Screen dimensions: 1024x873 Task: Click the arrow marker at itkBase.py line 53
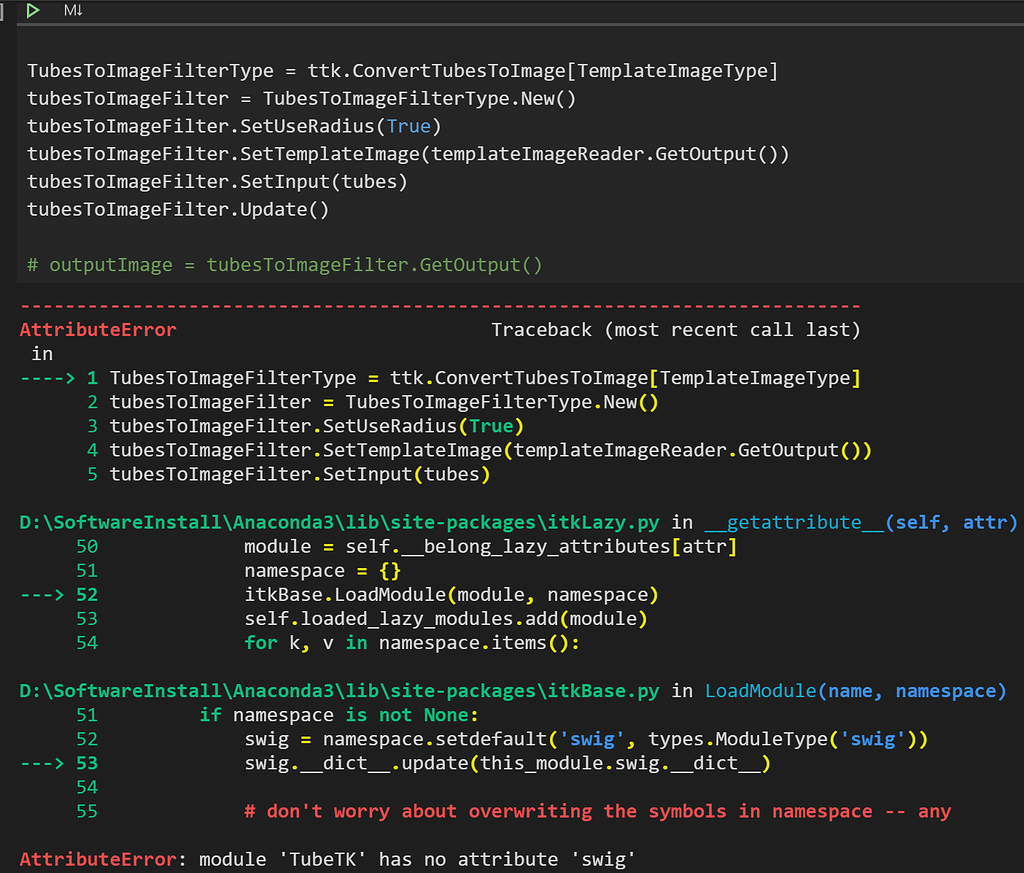(40, 763)
